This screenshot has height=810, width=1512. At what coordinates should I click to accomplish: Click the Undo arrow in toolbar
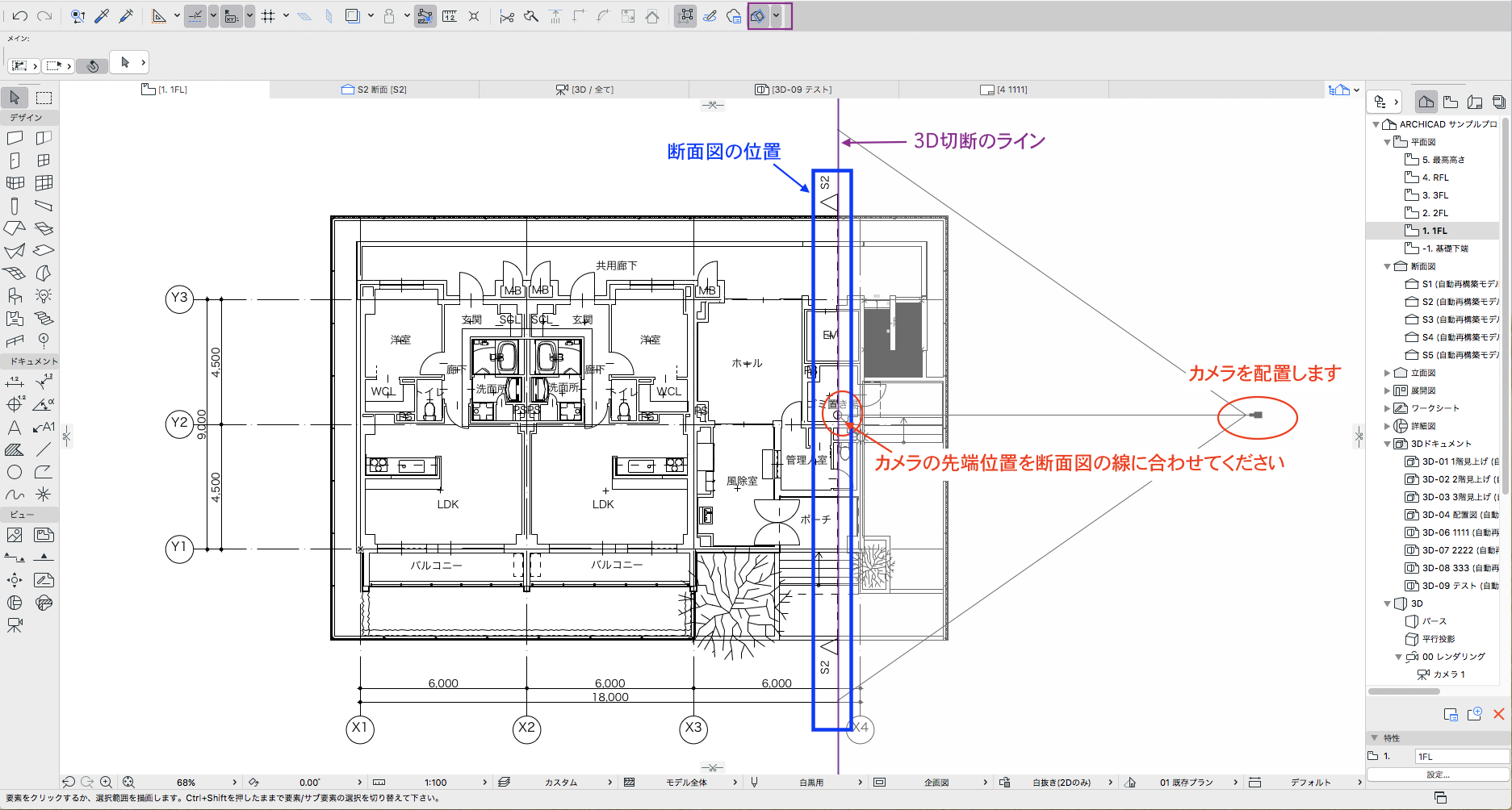pyautogui.click(x=20, y=15)
